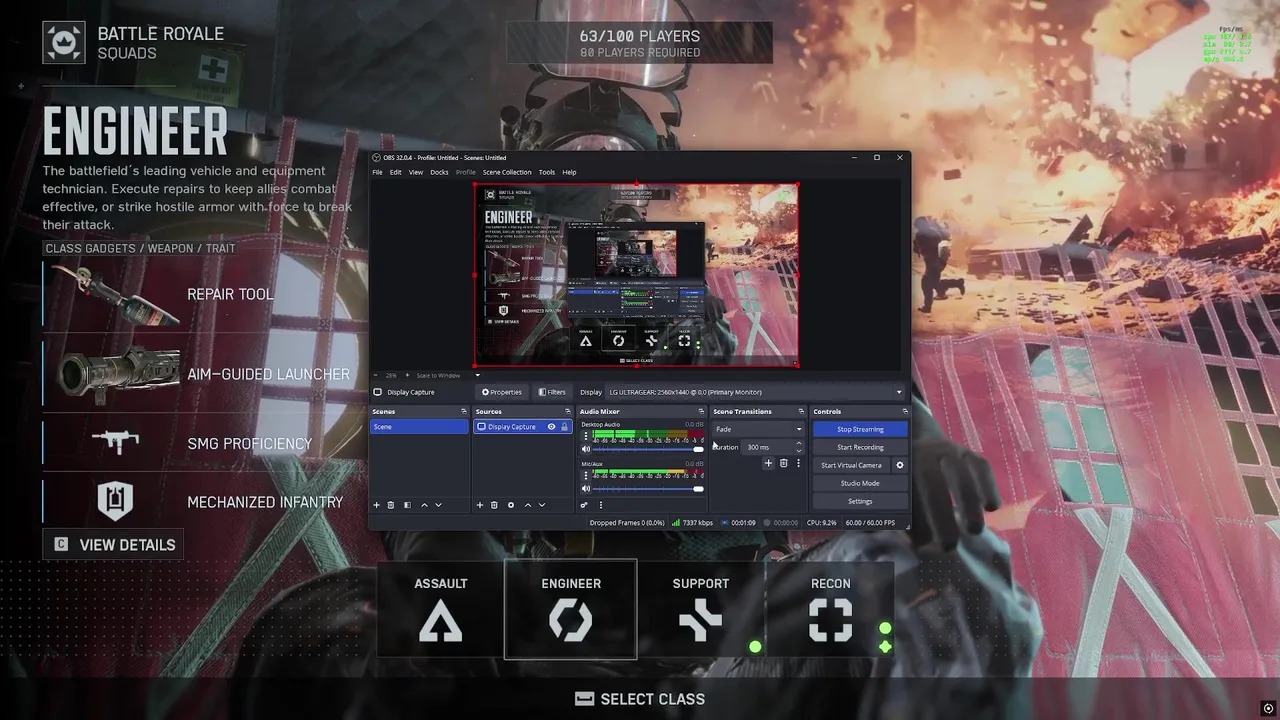
Task: Open the Fade transition dropdown
Action: coord(758,429)
